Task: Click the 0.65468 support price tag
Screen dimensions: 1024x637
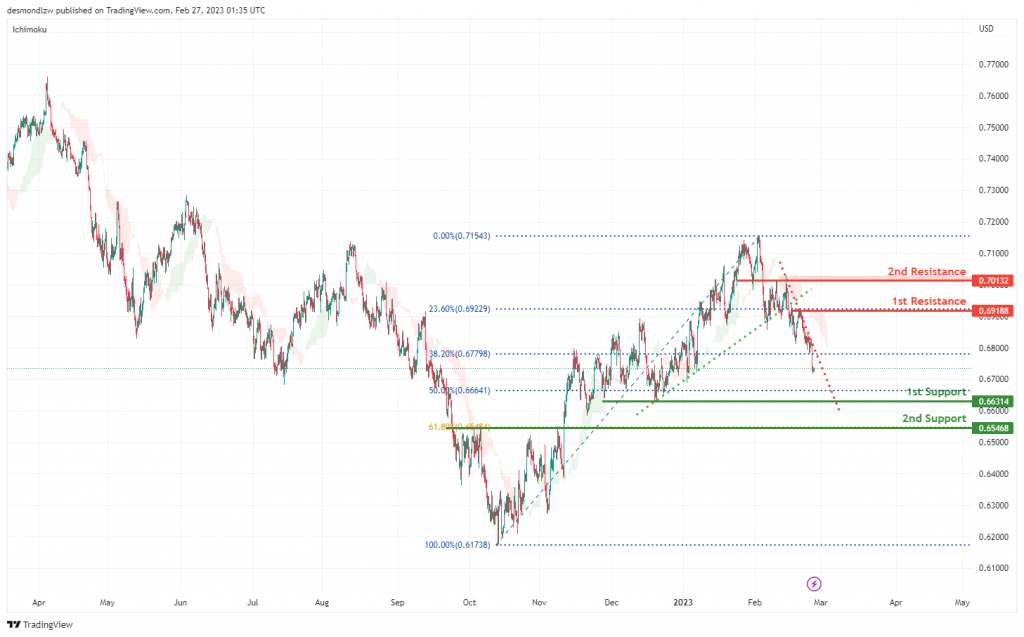Action: coord(993,428)
